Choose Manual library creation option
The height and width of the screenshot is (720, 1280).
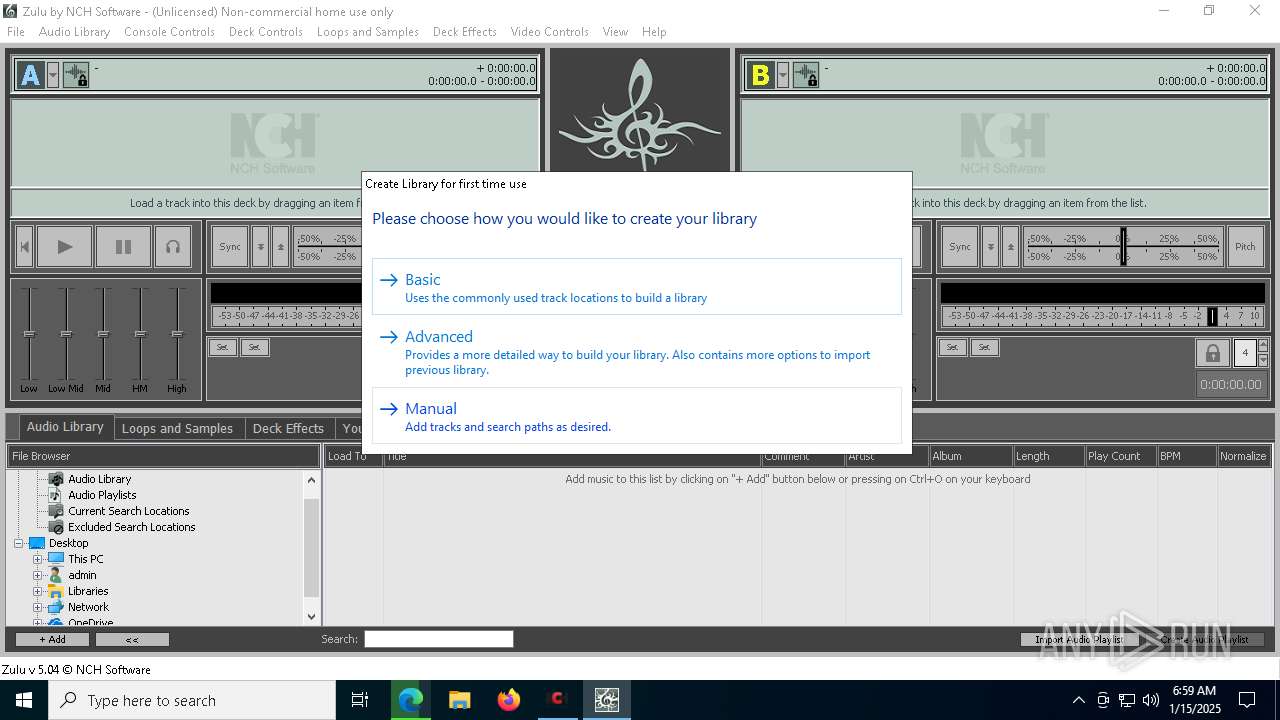click(637, 415)
